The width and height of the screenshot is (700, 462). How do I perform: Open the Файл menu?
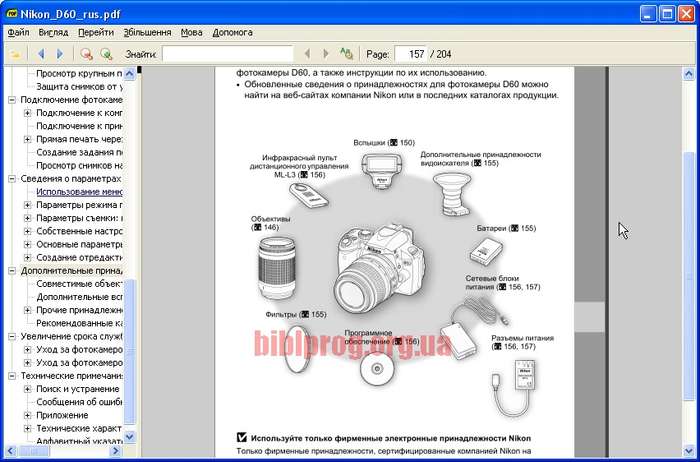coord(18,33)
